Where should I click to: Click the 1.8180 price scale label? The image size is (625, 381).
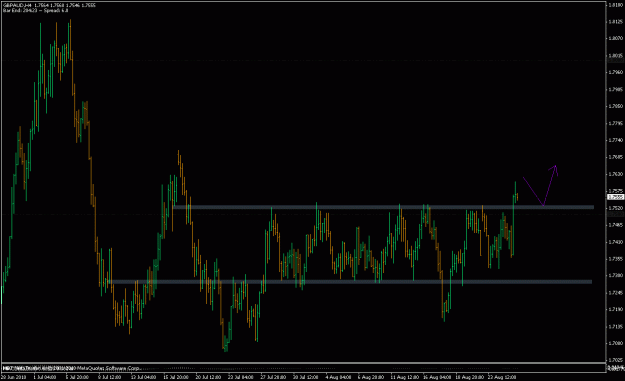pyautogui.click(x=616, y=5)
